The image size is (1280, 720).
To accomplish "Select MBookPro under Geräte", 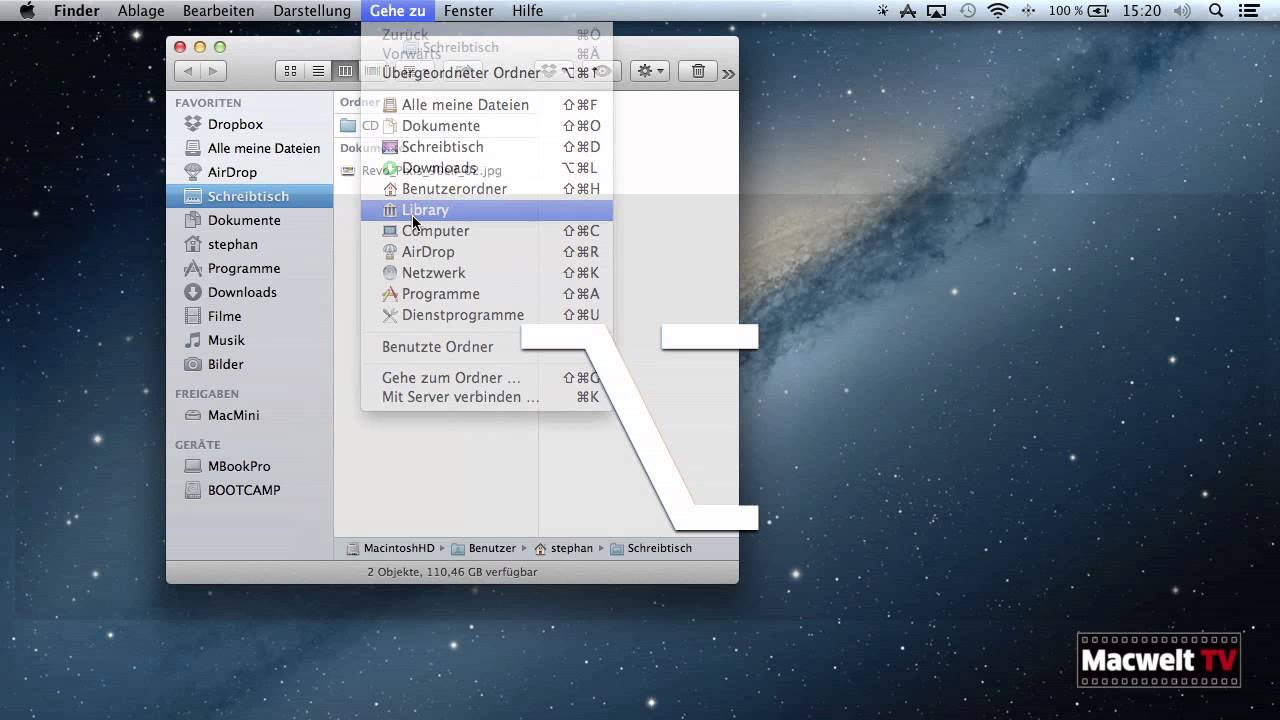I will [239, 466].
